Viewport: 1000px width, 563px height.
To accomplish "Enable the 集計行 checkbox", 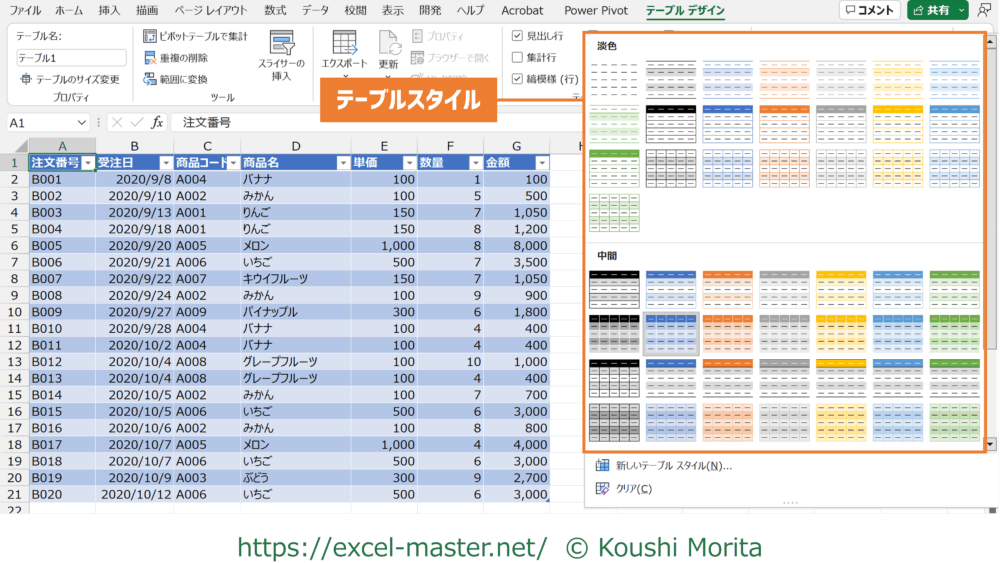I will [517, 58].
